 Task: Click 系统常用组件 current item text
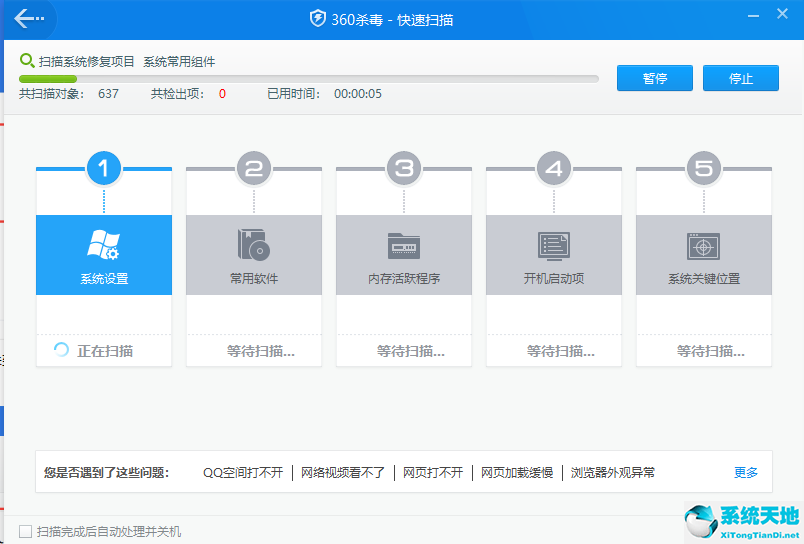(x=179, y=62)
